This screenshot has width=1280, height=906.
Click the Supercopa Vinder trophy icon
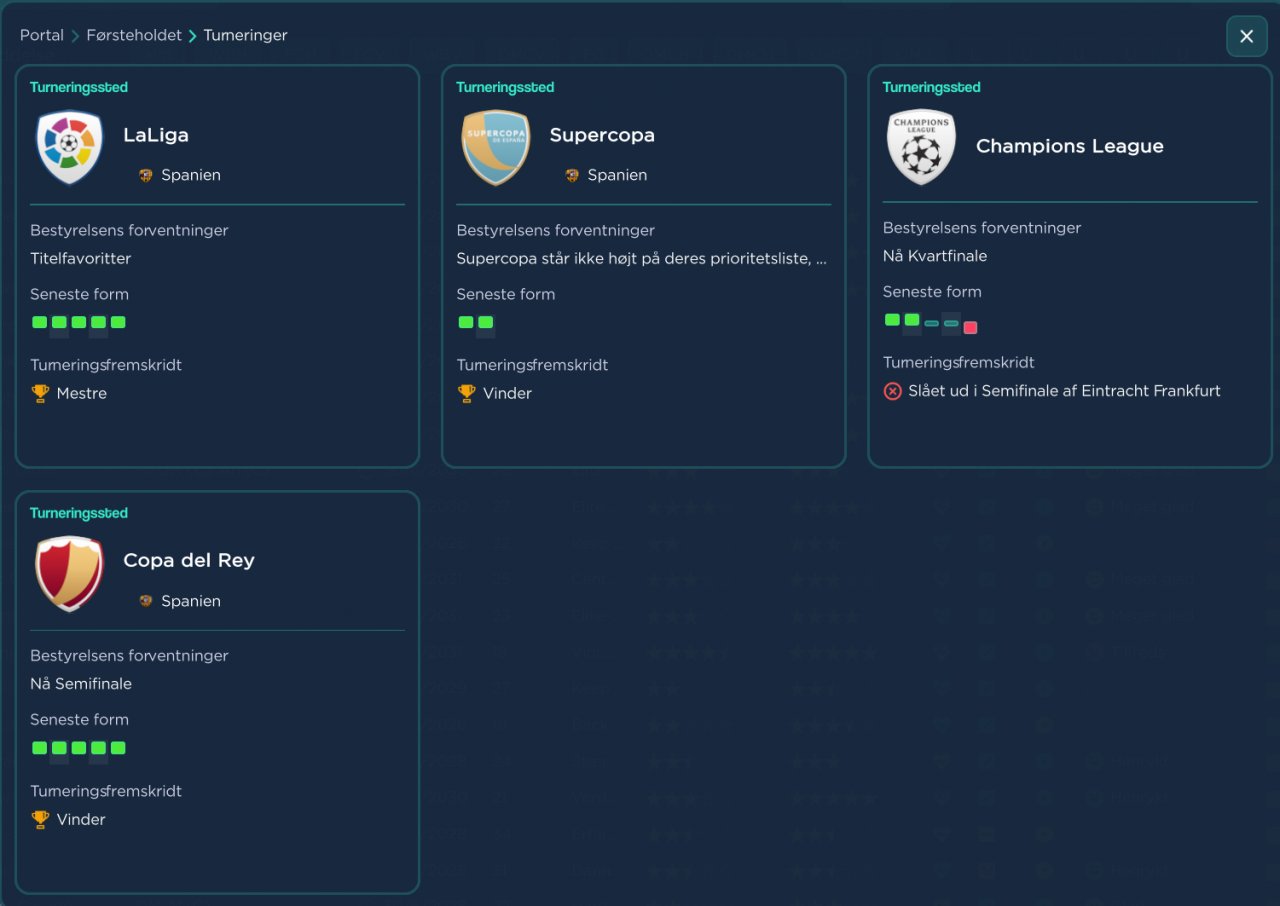pos(466,393)
